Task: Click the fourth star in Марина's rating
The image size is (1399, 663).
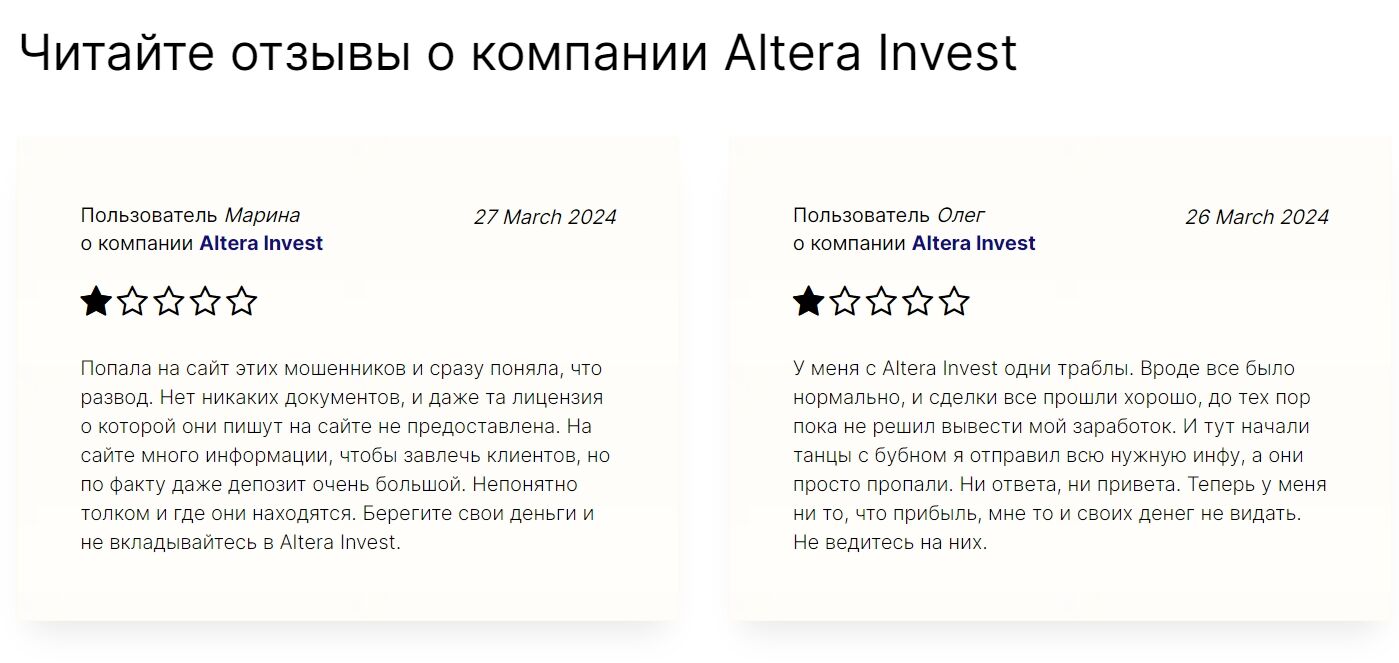Action: pos(205,301)
